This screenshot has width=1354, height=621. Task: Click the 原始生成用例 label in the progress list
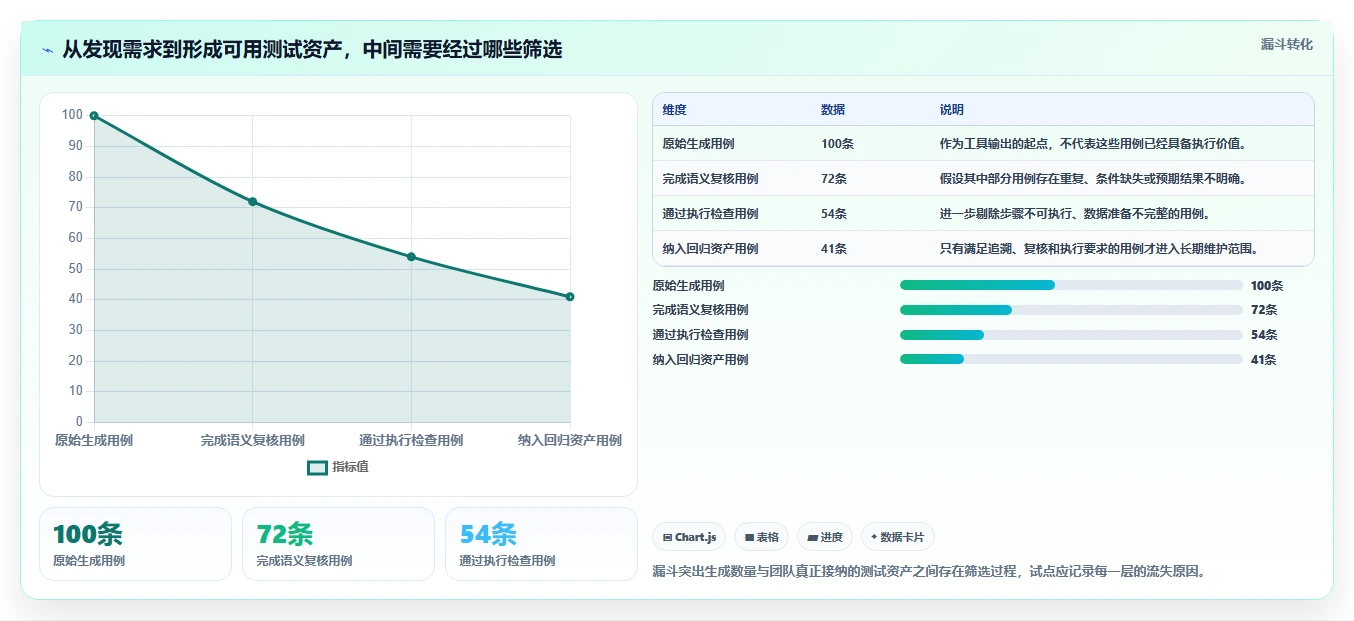click(689, 285)
